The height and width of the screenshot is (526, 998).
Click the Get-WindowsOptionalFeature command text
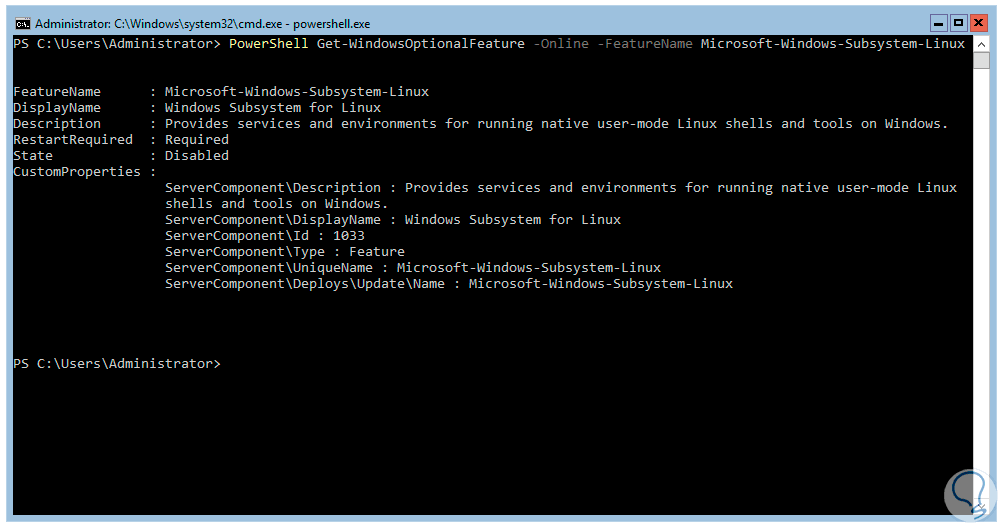[420, 44]
